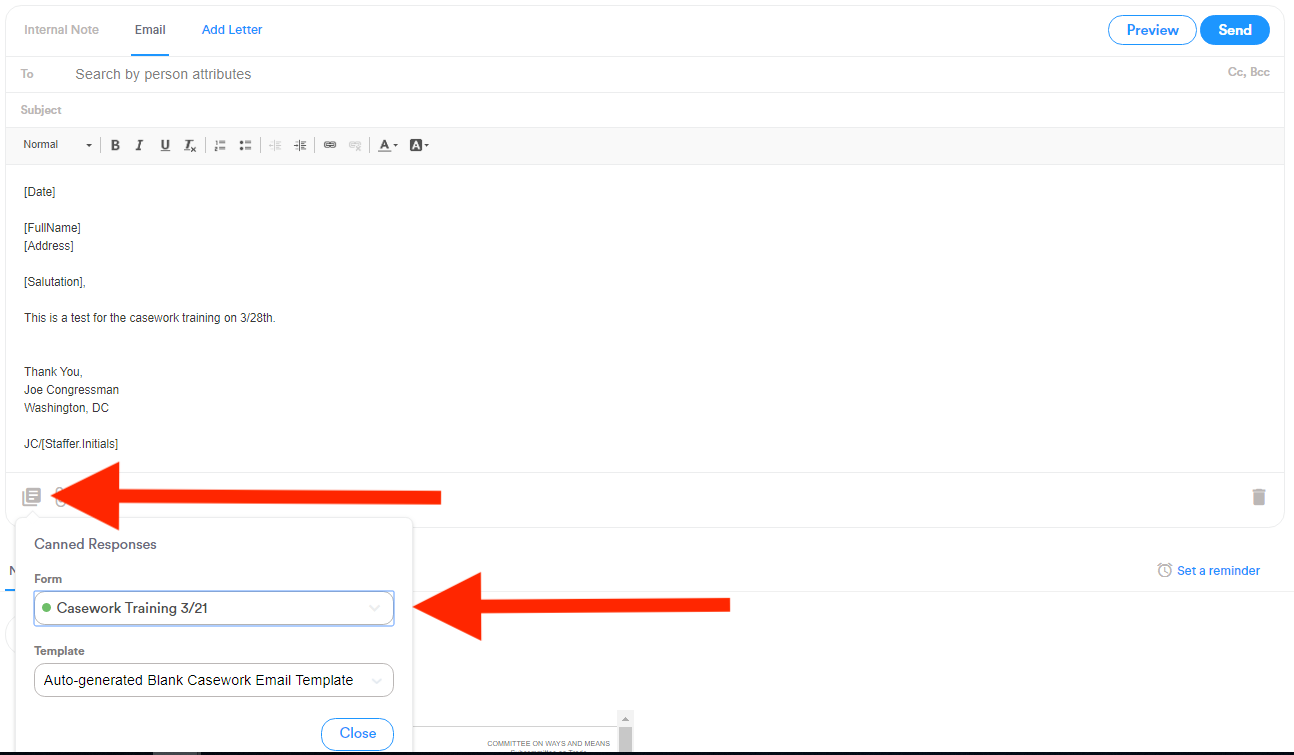Expand the Form dropdown Casework Training 3/21

pos(214,608)
